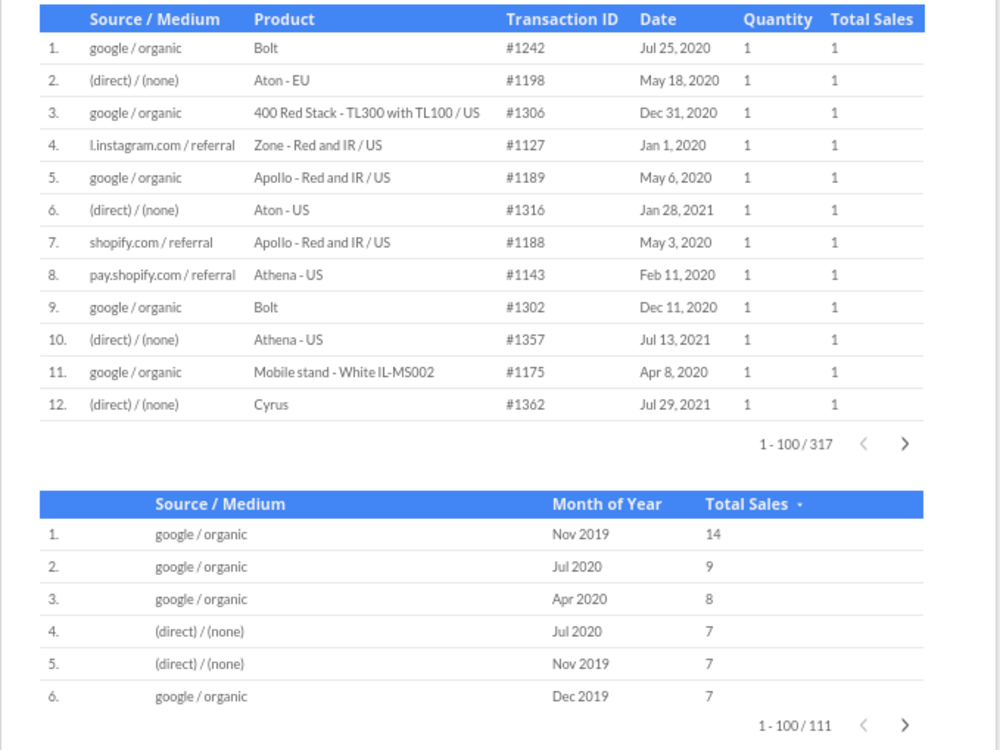
Task: Go to next page of lower table
Action: coord(904,725)
